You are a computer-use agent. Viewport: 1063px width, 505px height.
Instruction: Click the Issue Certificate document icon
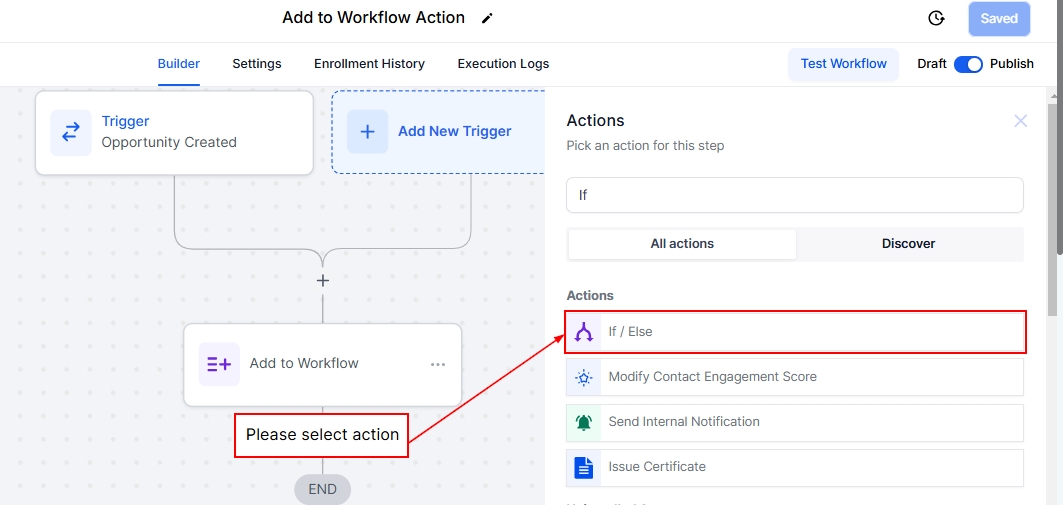(584, 467)
